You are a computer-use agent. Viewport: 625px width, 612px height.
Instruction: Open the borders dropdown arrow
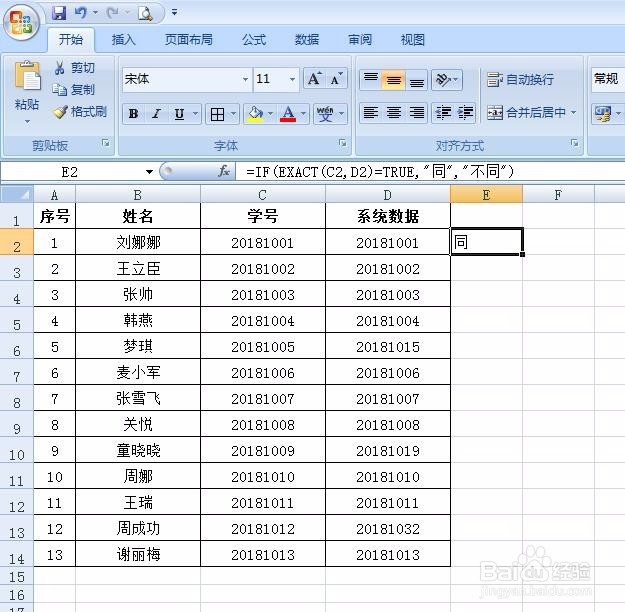tap(234, 114)
